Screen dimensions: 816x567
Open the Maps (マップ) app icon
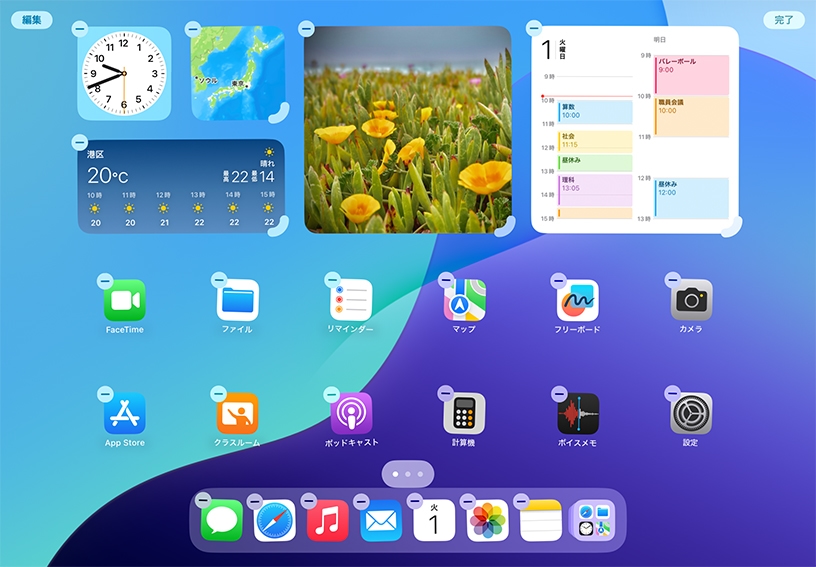click(x=464, y=300)
